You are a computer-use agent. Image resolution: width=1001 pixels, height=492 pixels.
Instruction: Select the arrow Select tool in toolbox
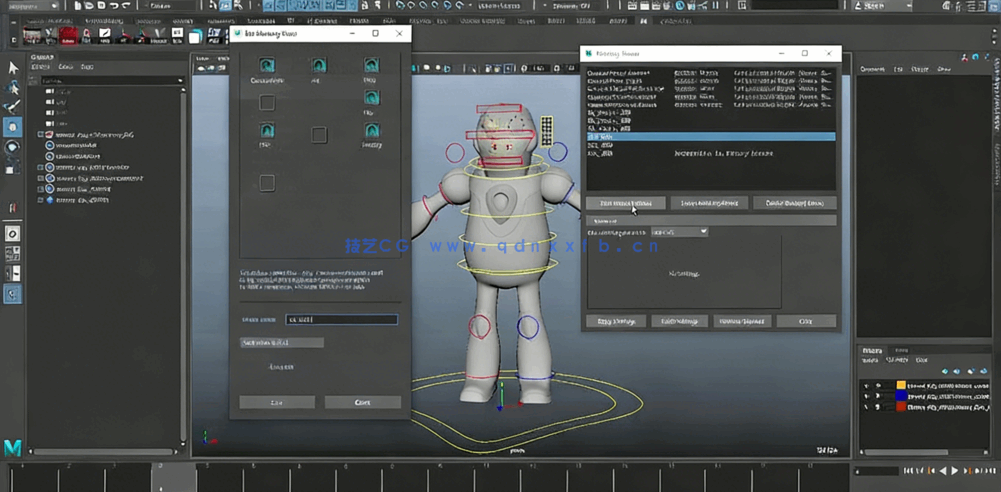pos(13,67)
